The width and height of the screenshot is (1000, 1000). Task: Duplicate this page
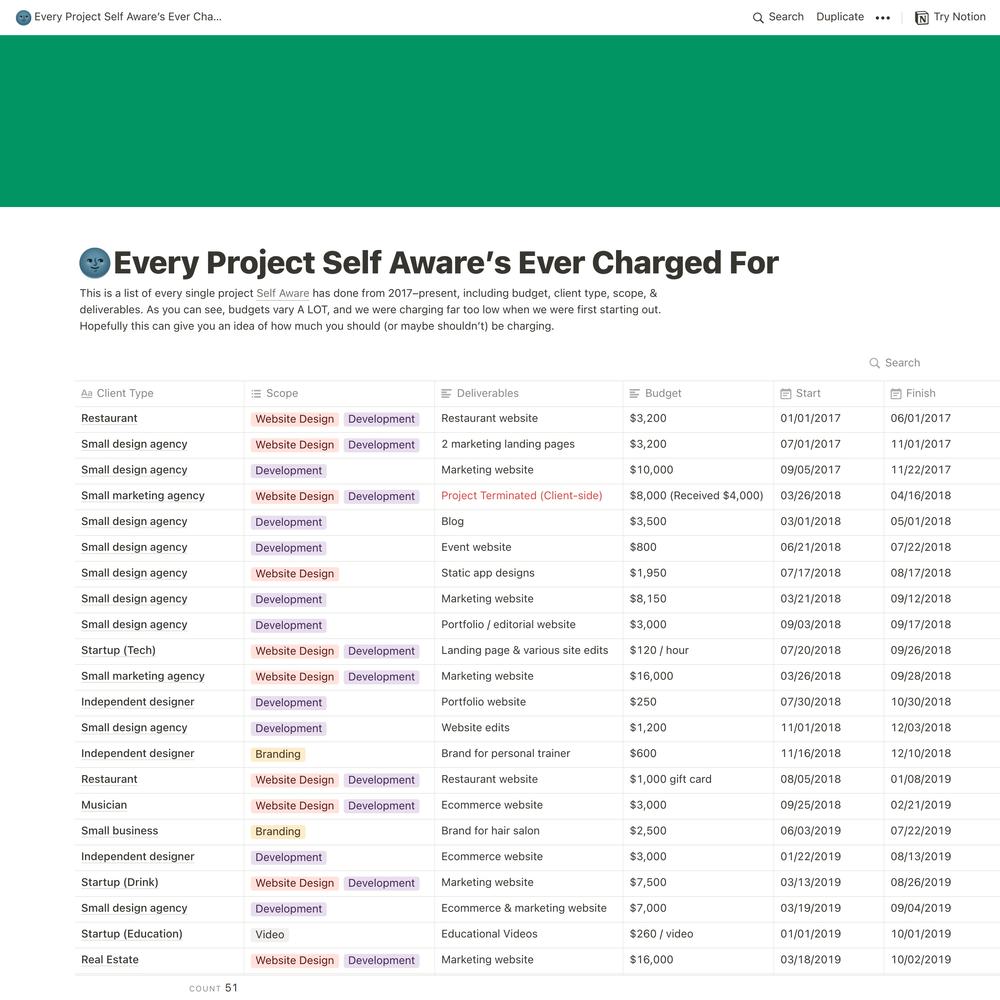(840, 17)
